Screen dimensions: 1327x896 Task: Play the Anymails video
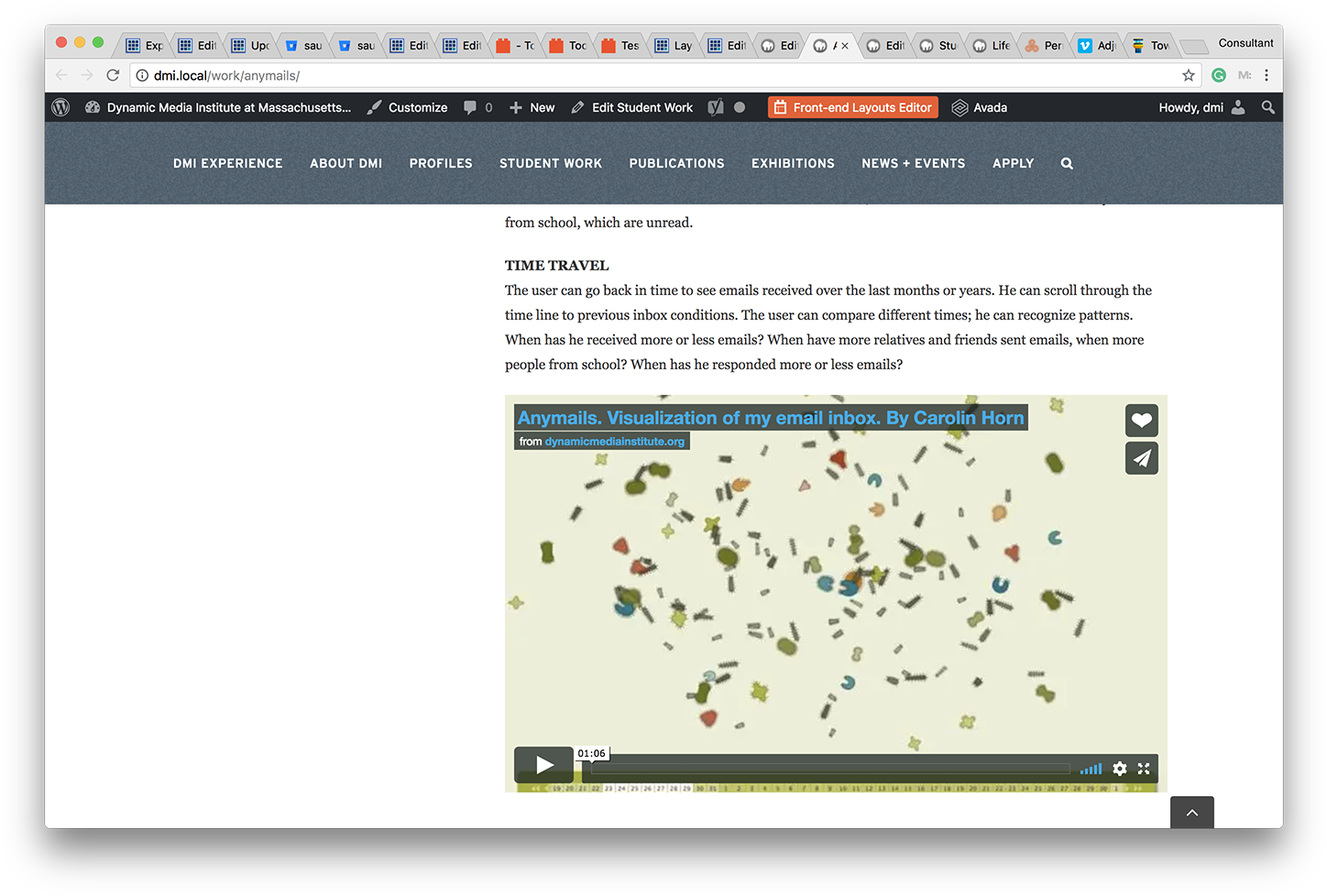pyautogui.click(x=543, y=765)
